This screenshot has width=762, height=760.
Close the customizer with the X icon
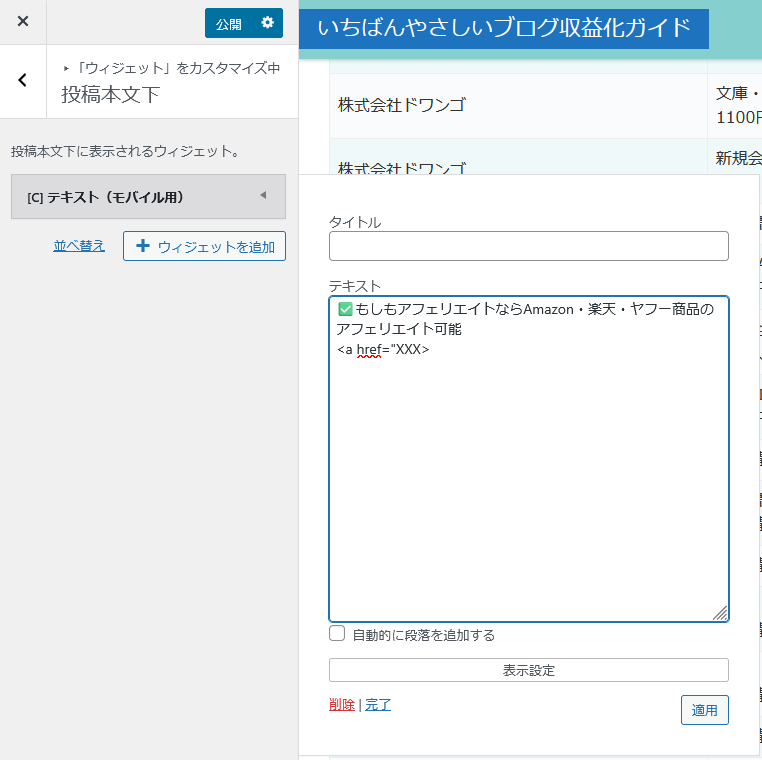[x=23, y=21]
